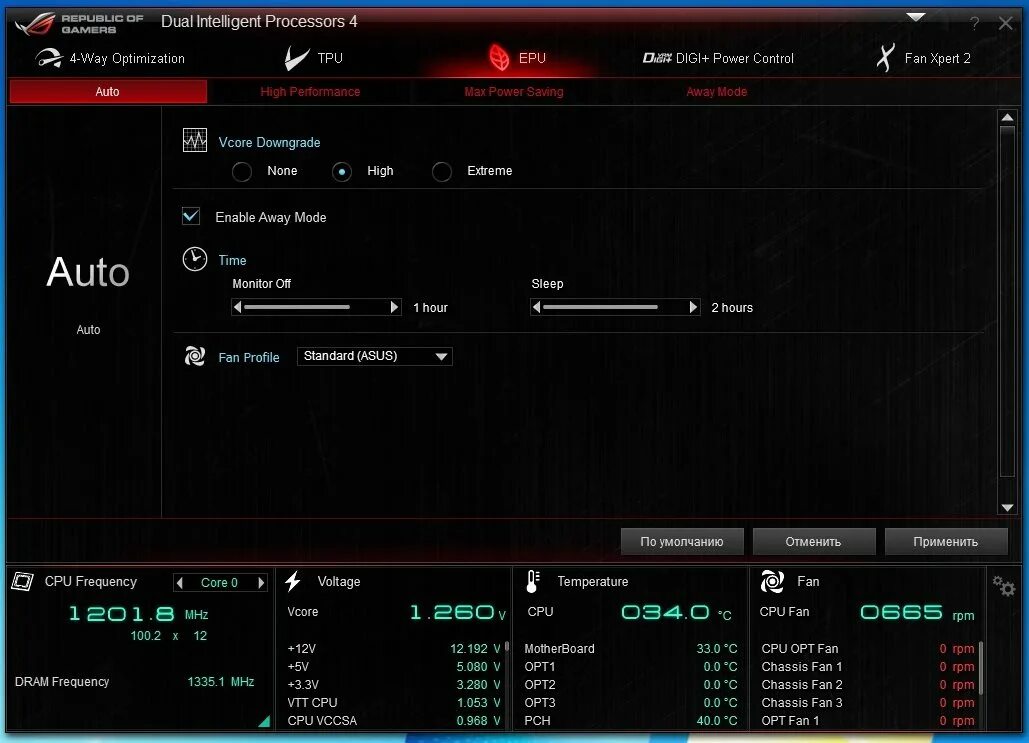Click the ROG Republic of Gamers logo
Viewport: 1029px width, 743px height.
(x=79, y=24)
